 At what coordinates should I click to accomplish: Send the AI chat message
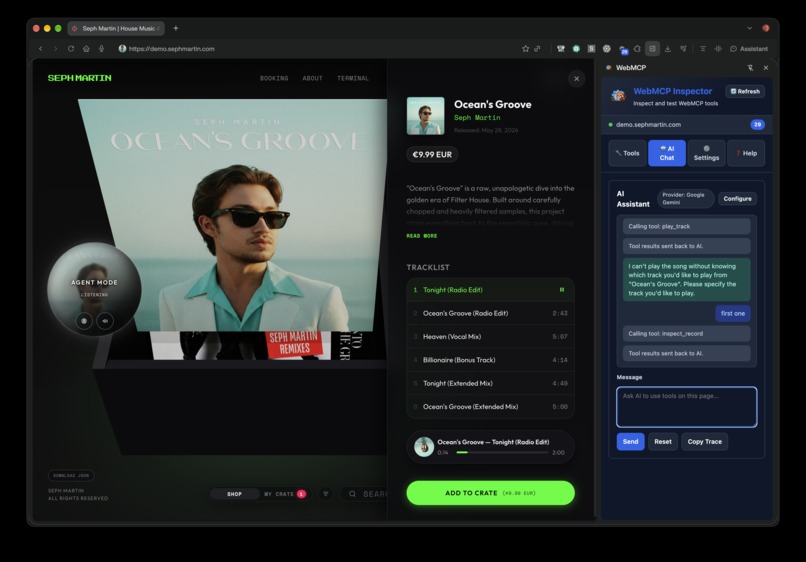(x=630, y=442)
